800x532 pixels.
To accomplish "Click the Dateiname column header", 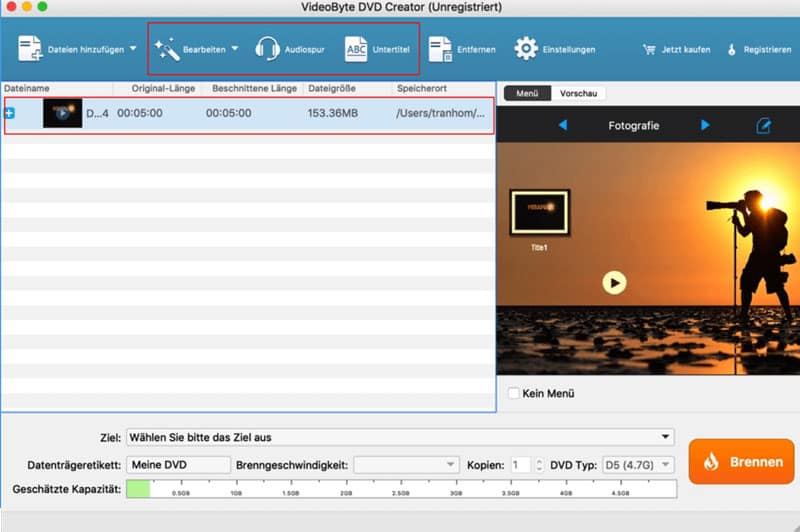I will tap(27, 88).
